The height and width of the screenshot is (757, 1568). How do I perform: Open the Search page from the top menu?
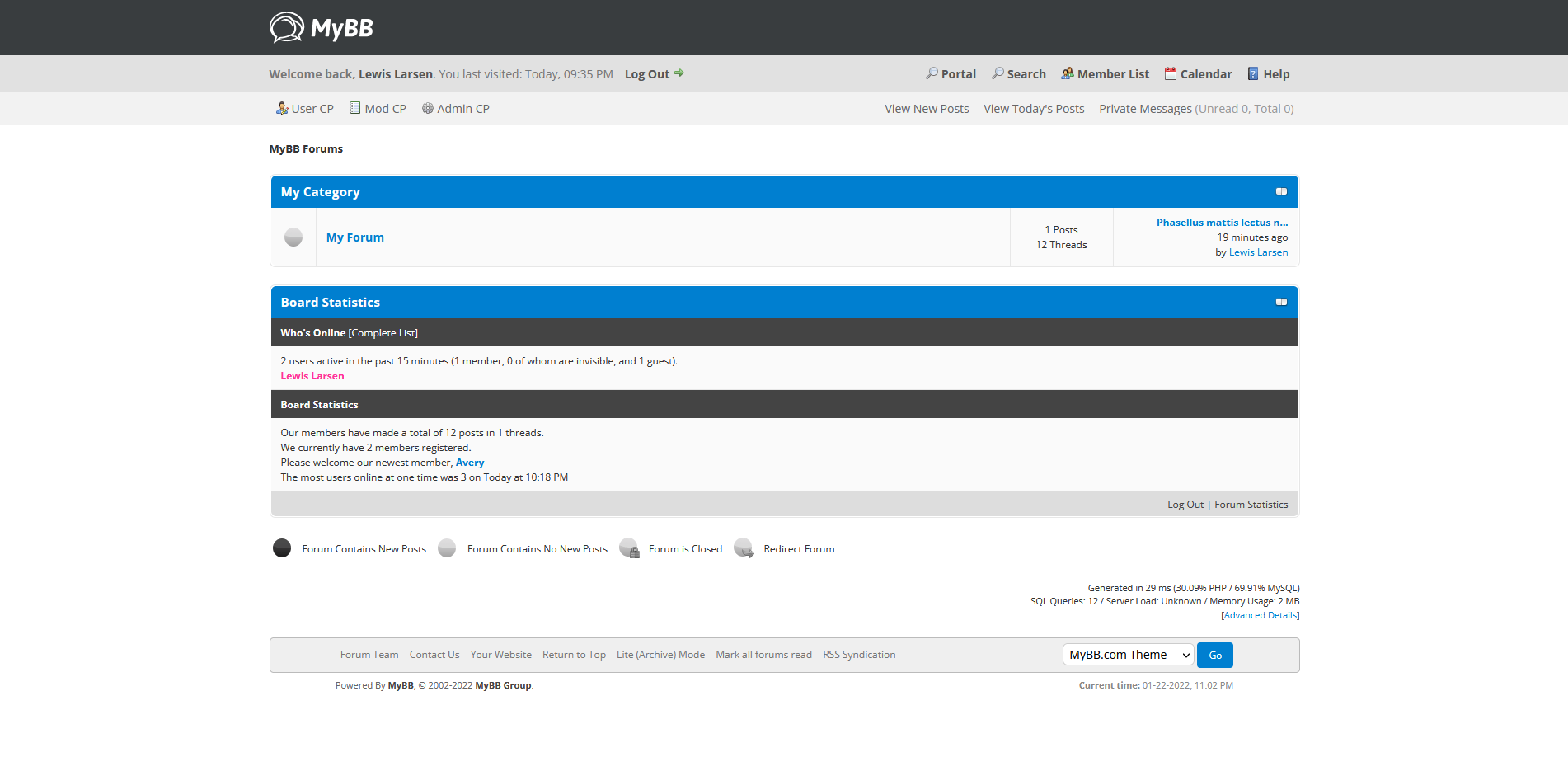1026,74
